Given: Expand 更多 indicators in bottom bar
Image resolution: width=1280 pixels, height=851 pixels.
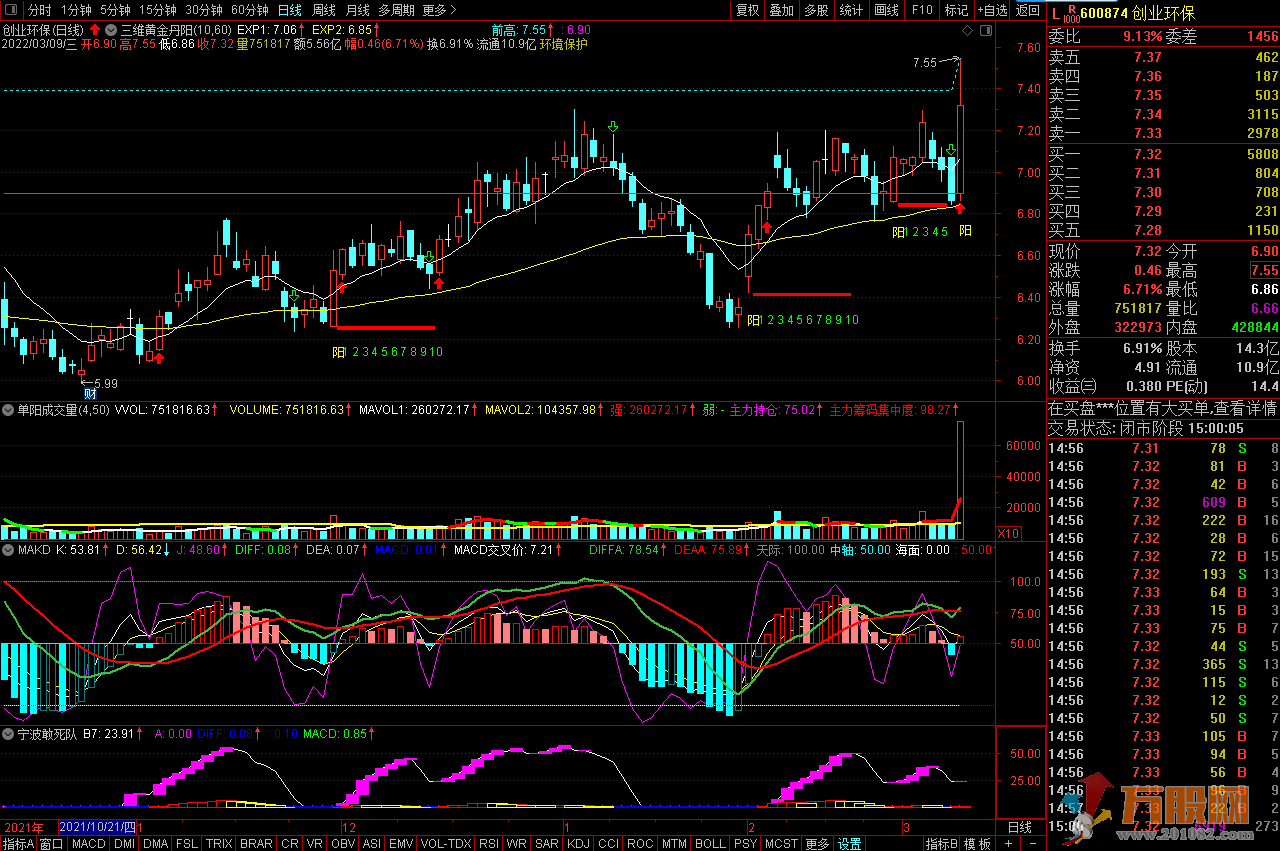Looking at the screenshot, I should (x=817, y=843).
